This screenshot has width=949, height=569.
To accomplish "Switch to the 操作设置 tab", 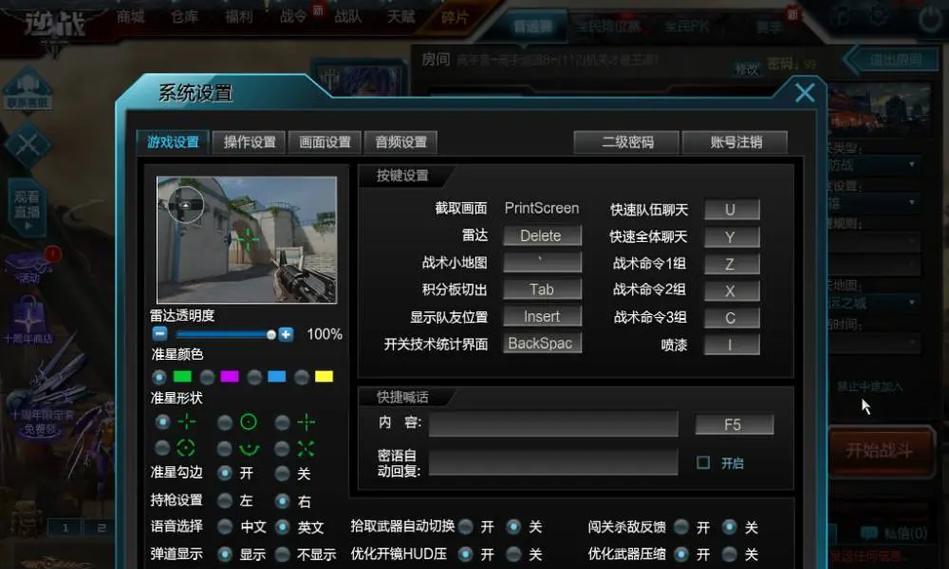I will pos(249,142).
